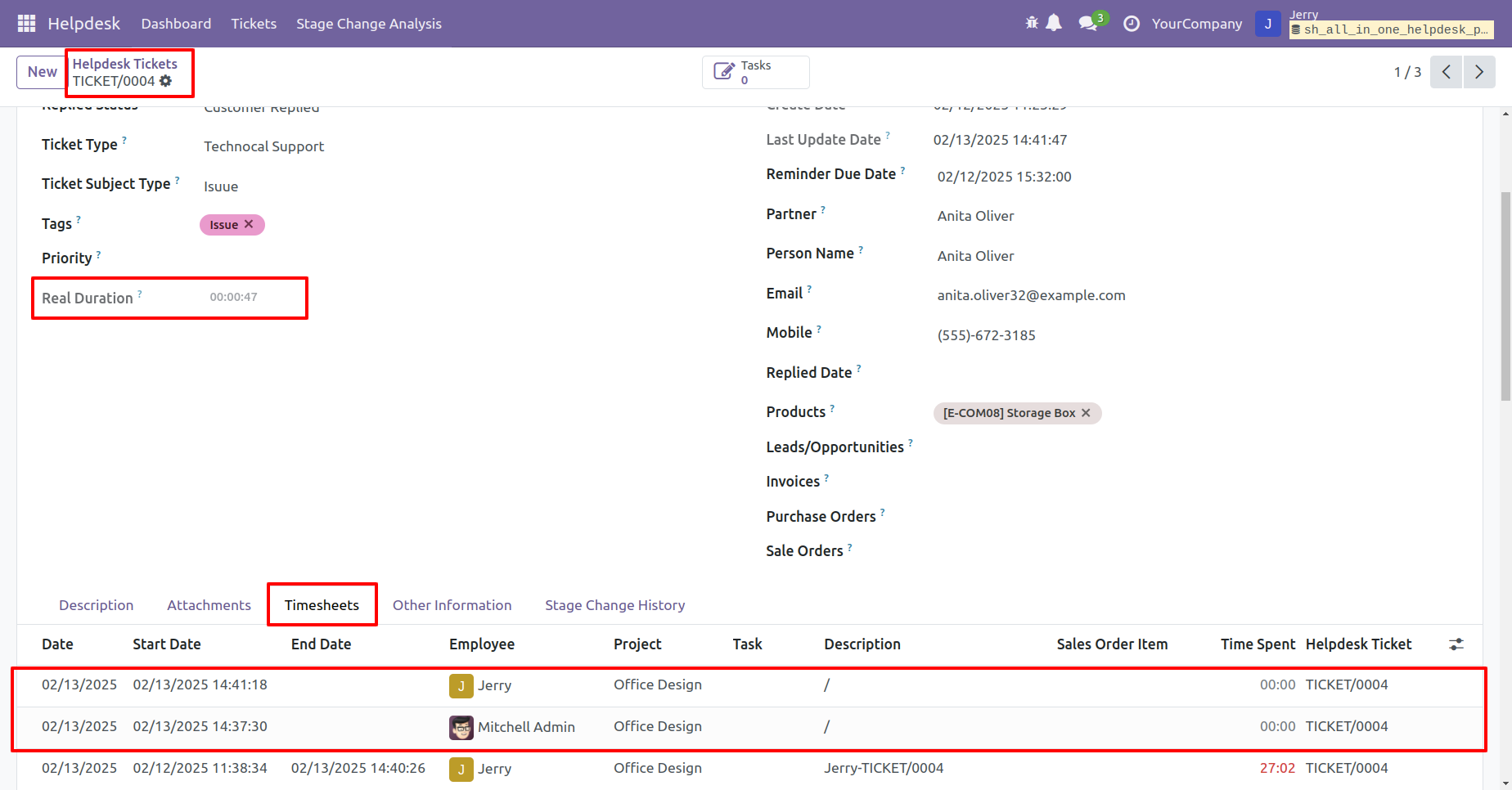Click the 1 / 3 pager counter
The image size is (1512, 790).
pyautogui.click(x=1407, y=72)
